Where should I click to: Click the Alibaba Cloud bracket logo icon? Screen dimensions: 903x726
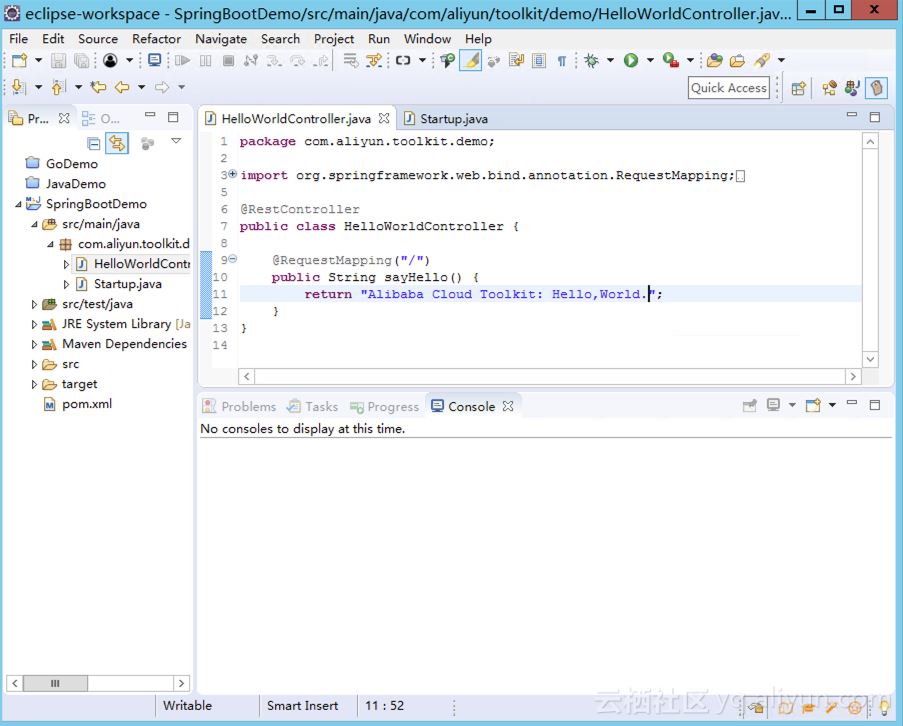(403, 60)
